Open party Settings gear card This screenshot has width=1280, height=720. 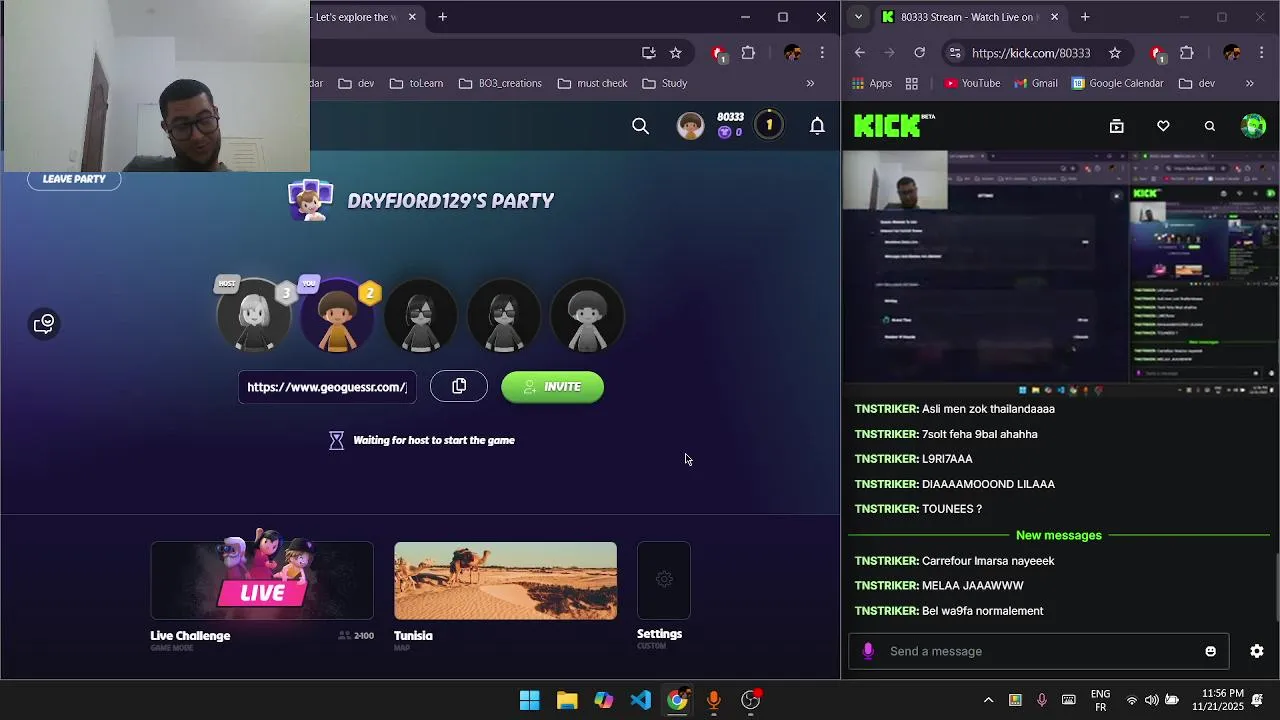coord(664,580)
